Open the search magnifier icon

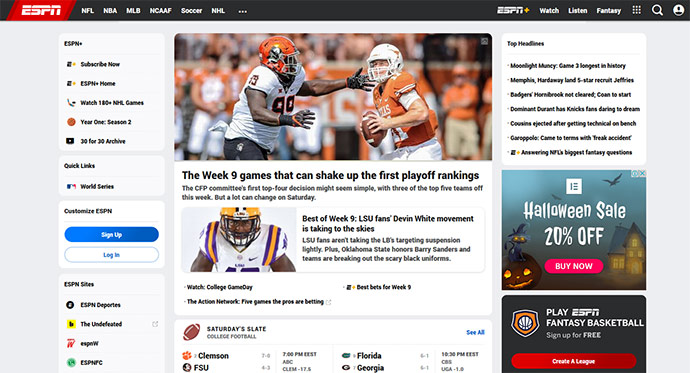[x=657, y=10]
